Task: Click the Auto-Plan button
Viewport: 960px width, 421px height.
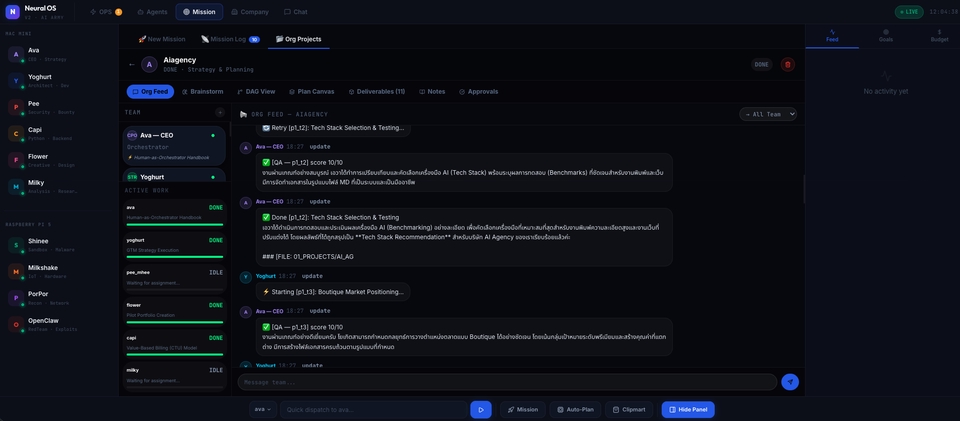Action: click(575, 409)
